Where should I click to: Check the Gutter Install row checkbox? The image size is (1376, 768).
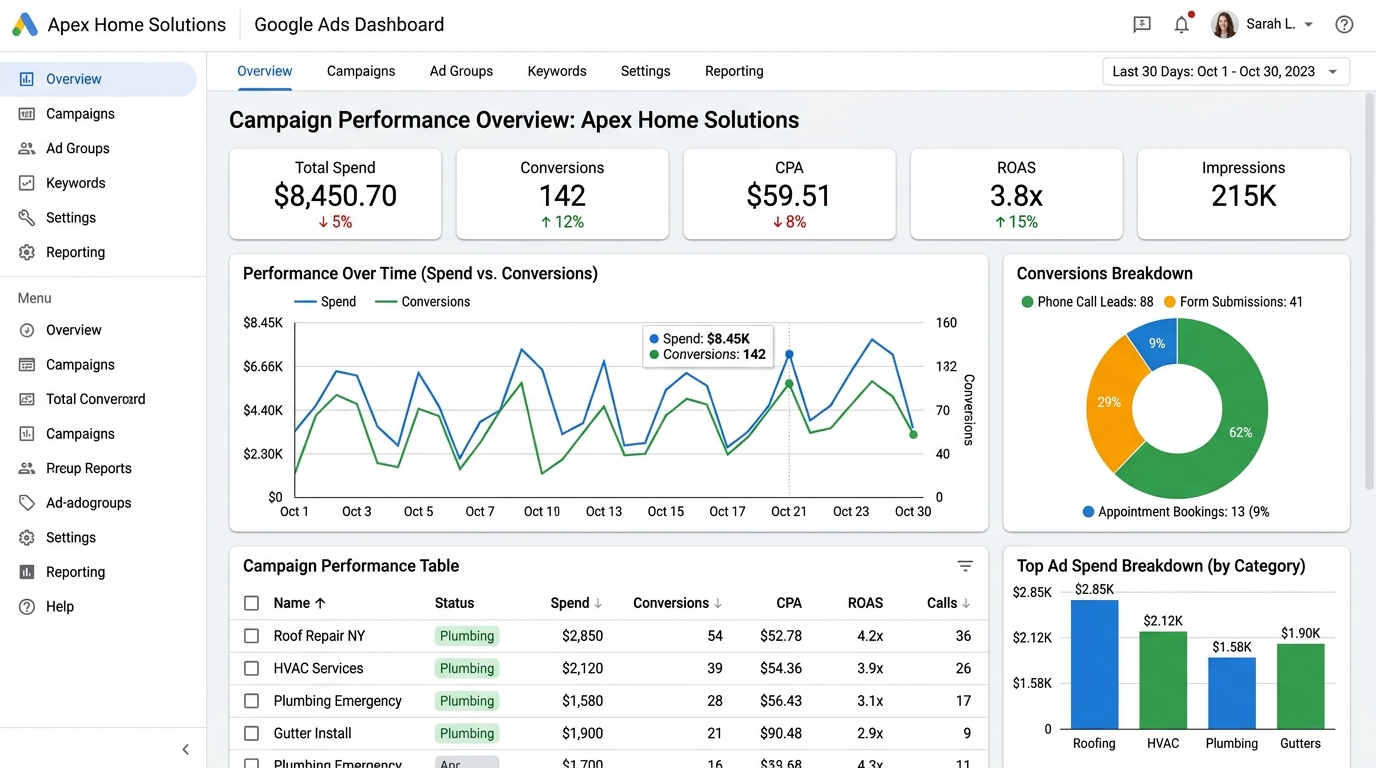click(x=252, y=733)
